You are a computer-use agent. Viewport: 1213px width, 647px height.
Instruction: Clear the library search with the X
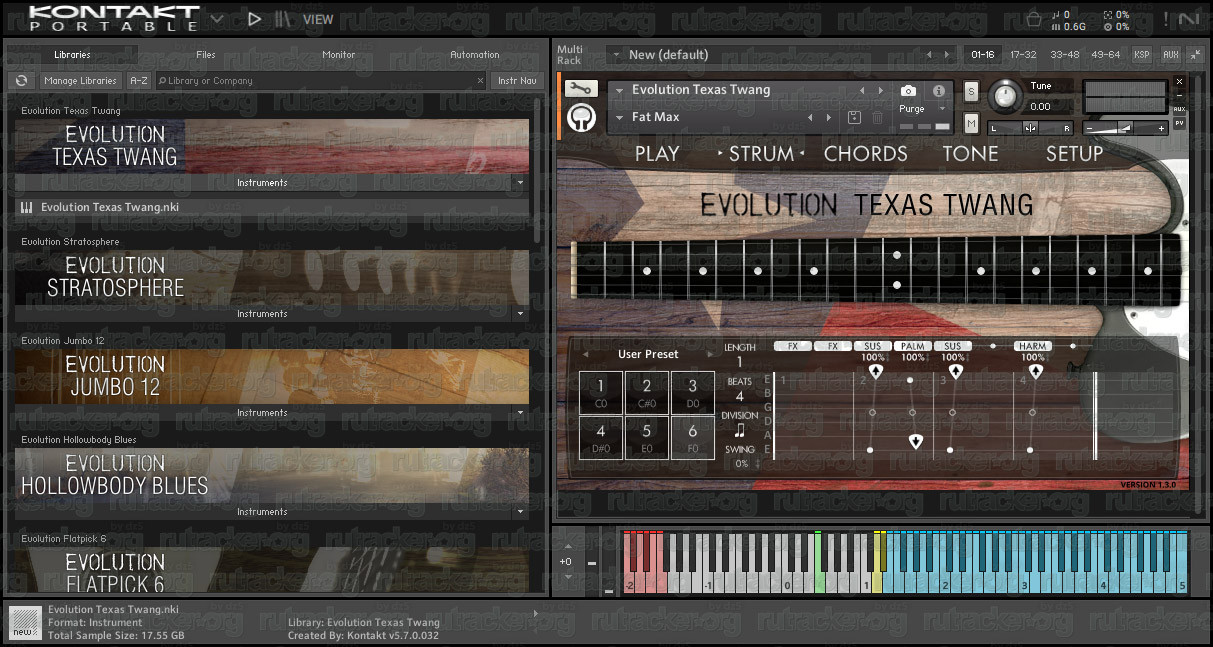point(479,81)
